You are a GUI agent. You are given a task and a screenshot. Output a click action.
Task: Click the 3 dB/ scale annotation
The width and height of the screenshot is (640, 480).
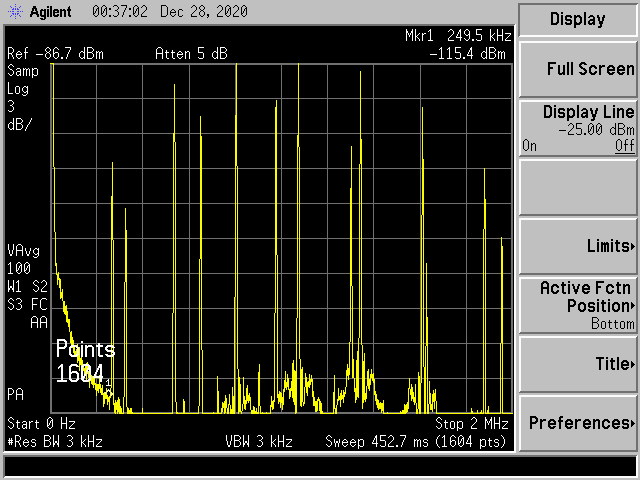click(x=20, y=115)
